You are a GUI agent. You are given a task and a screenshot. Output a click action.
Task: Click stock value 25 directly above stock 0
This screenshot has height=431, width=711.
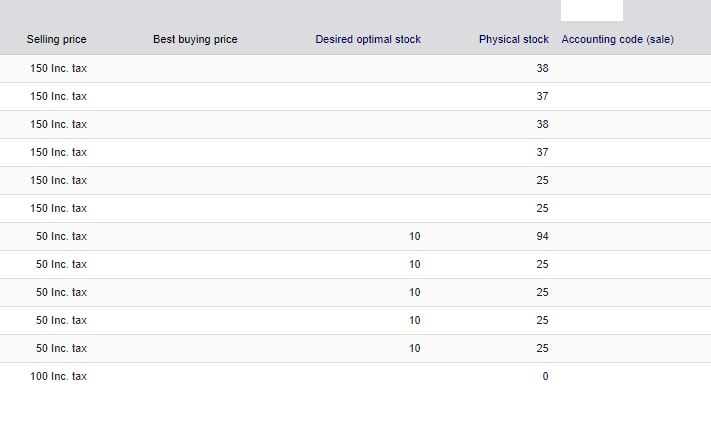coord(542,348)
